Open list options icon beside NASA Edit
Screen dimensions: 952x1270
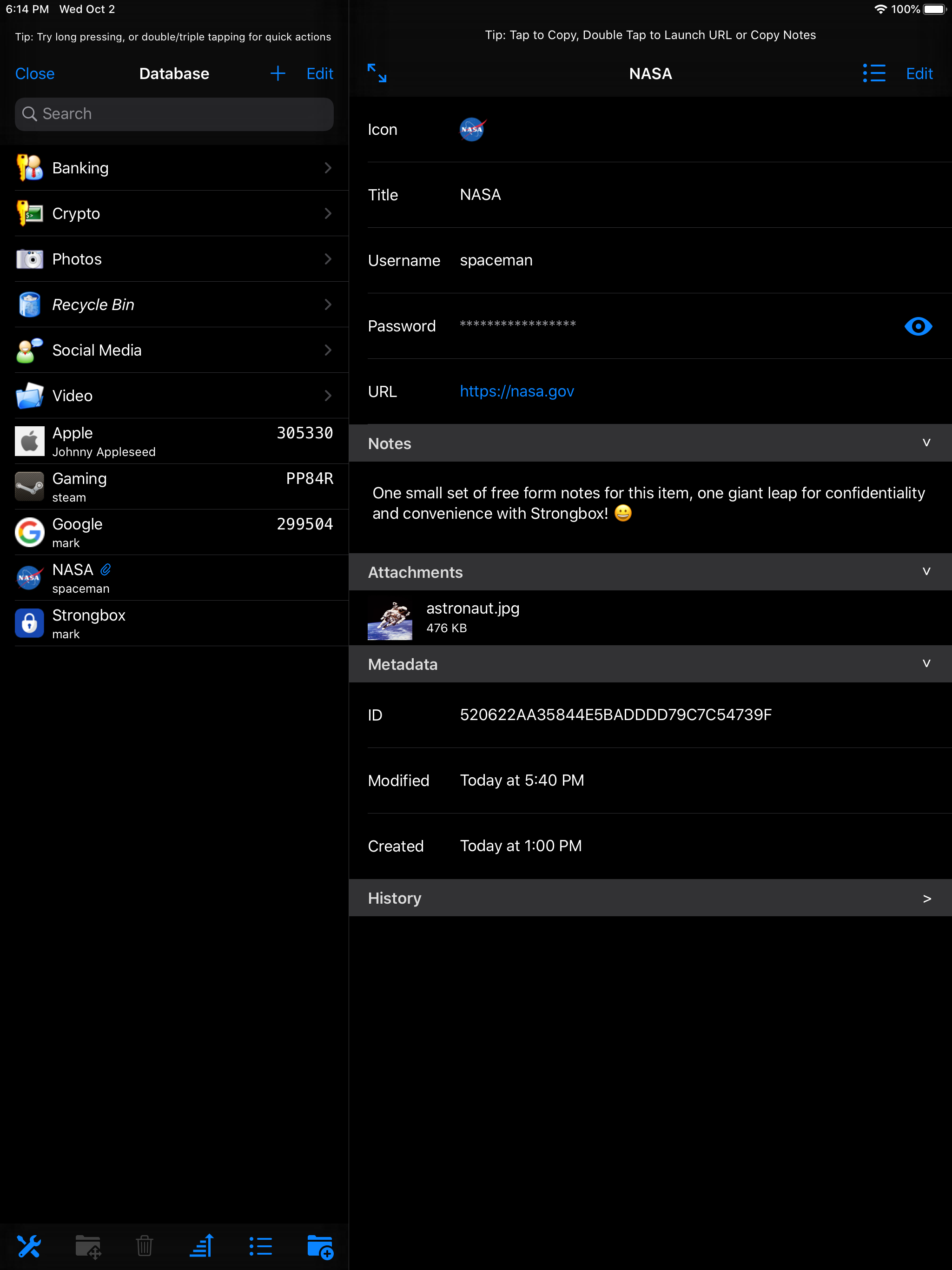(874, 73)
